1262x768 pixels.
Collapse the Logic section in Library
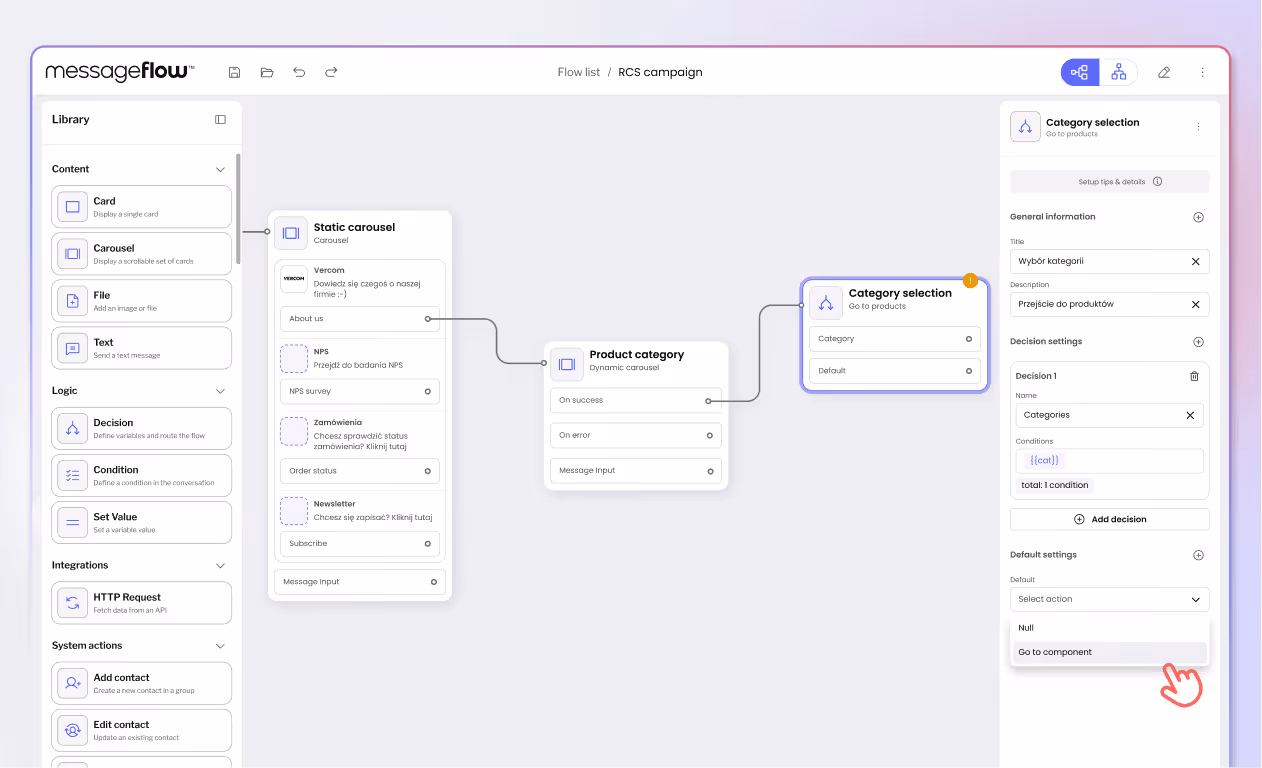click(x=219, y=390)
